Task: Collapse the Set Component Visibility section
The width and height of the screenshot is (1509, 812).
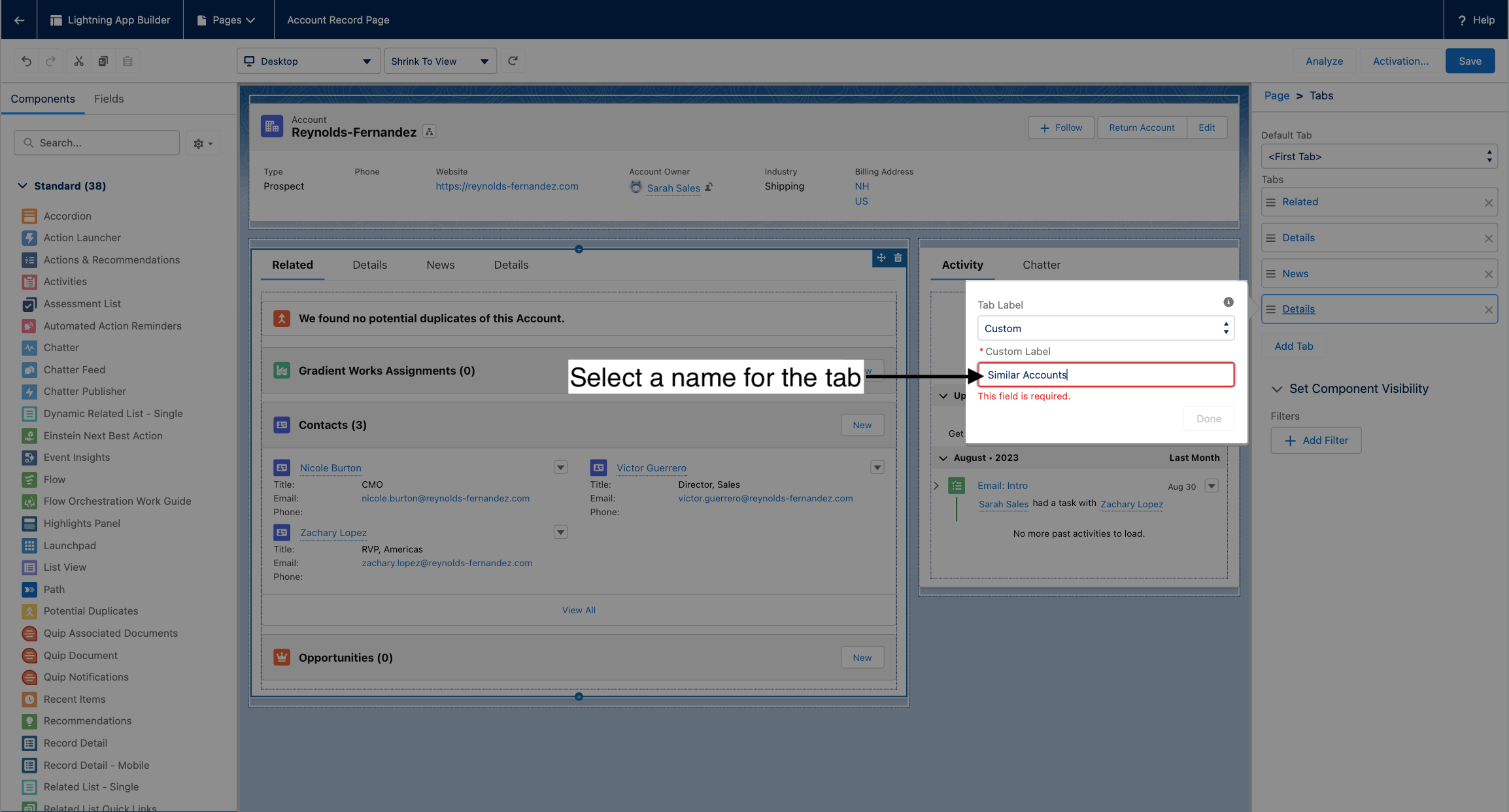Action: (x=1276, y=389)
